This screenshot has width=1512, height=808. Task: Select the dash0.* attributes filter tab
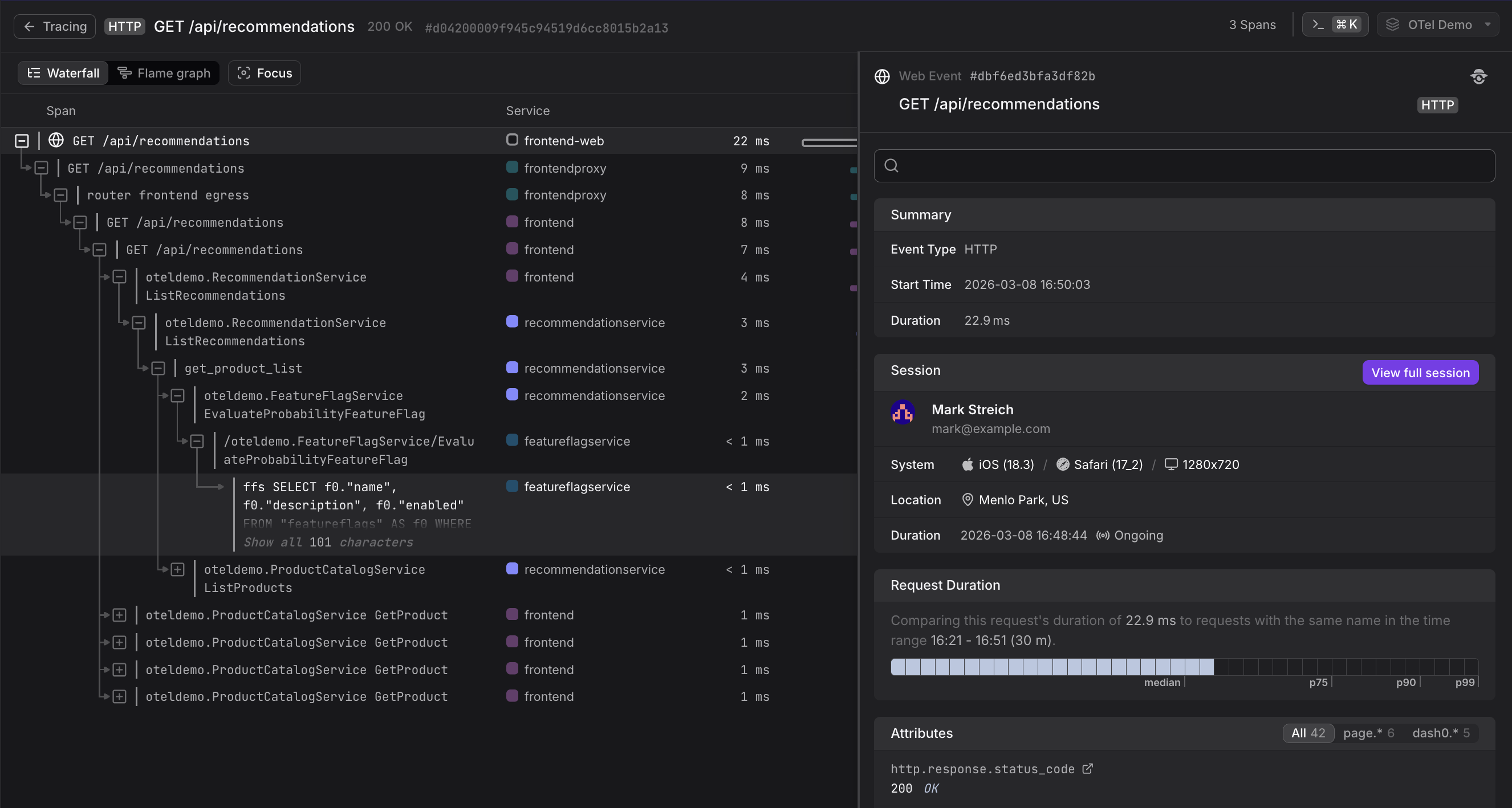(x=1440, y=733)
